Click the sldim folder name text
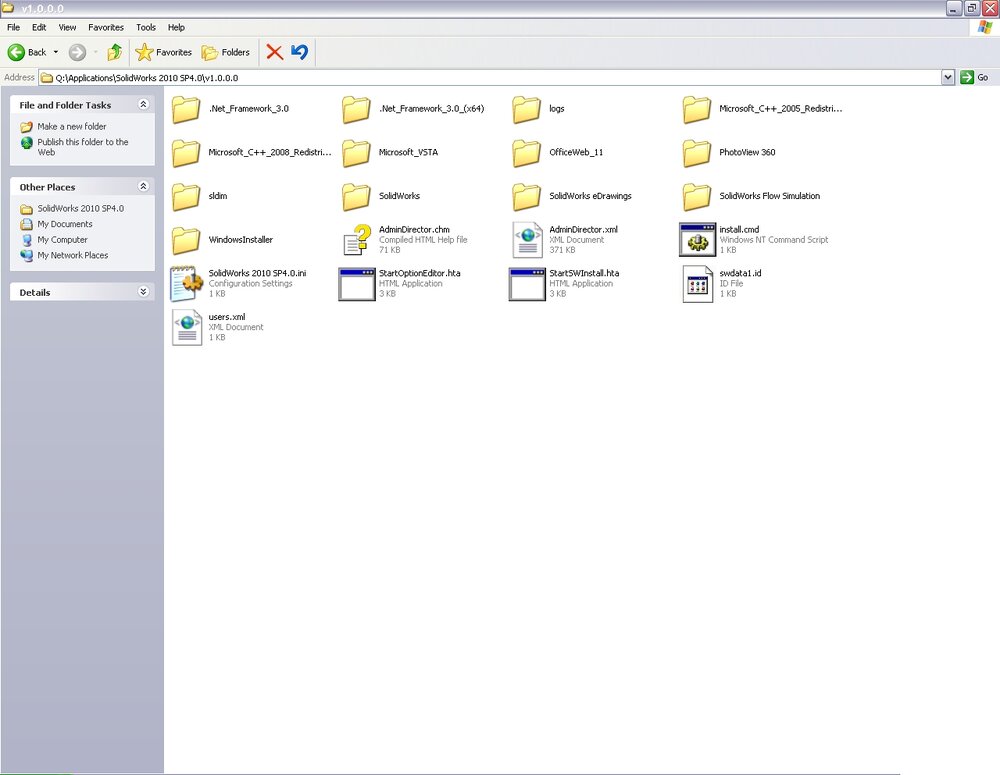The width and height of the screenshot is (1000, 775). click(217, 196)
